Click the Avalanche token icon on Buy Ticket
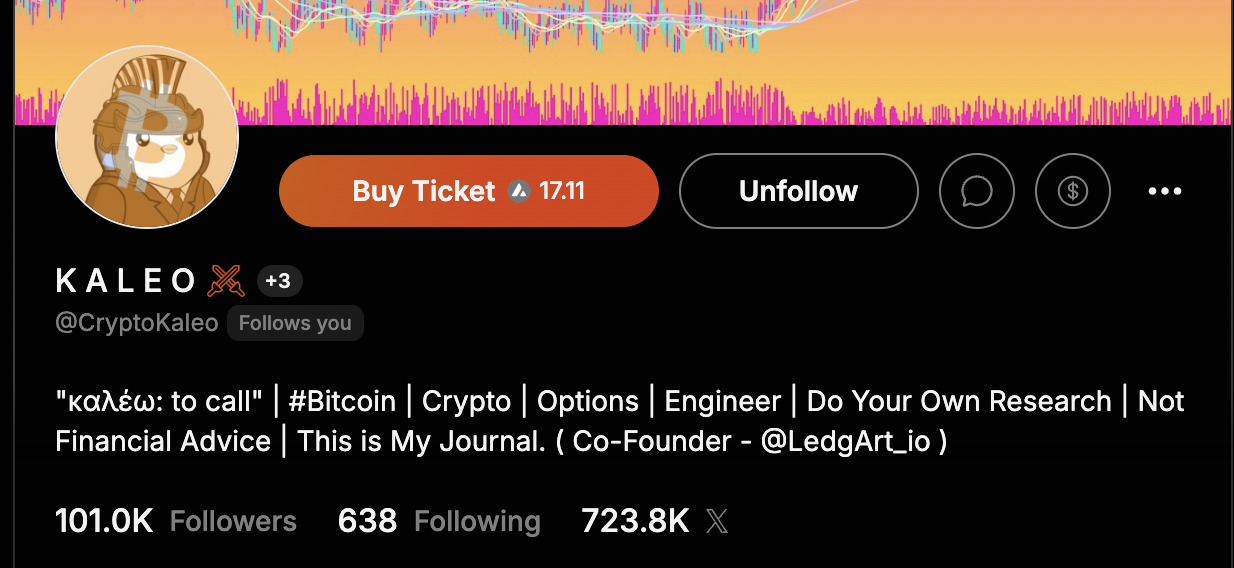This screenshot has height=568, width=1234. [x=518, y=191]
